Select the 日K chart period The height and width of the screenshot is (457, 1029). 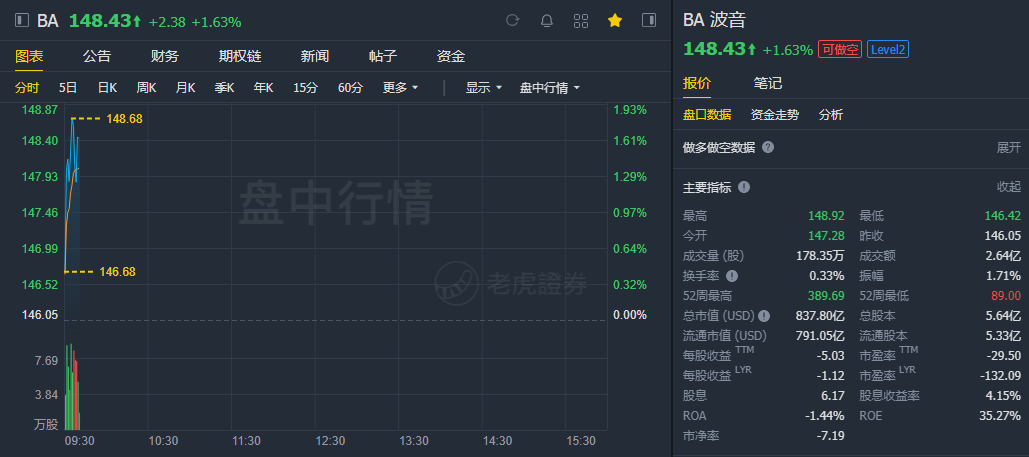pyautogui.click(x=107, y=88)
